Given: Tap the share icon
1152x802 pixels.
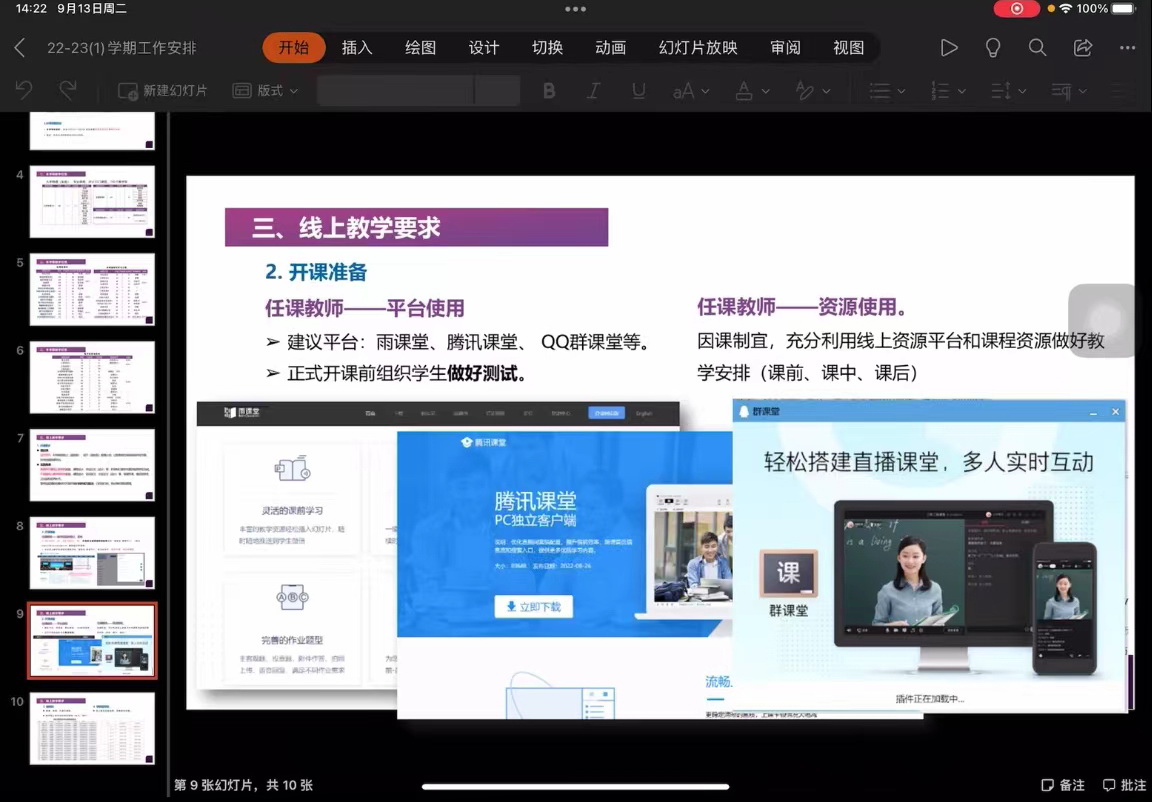Looking at the screenshot, I should coord(1082,47).
